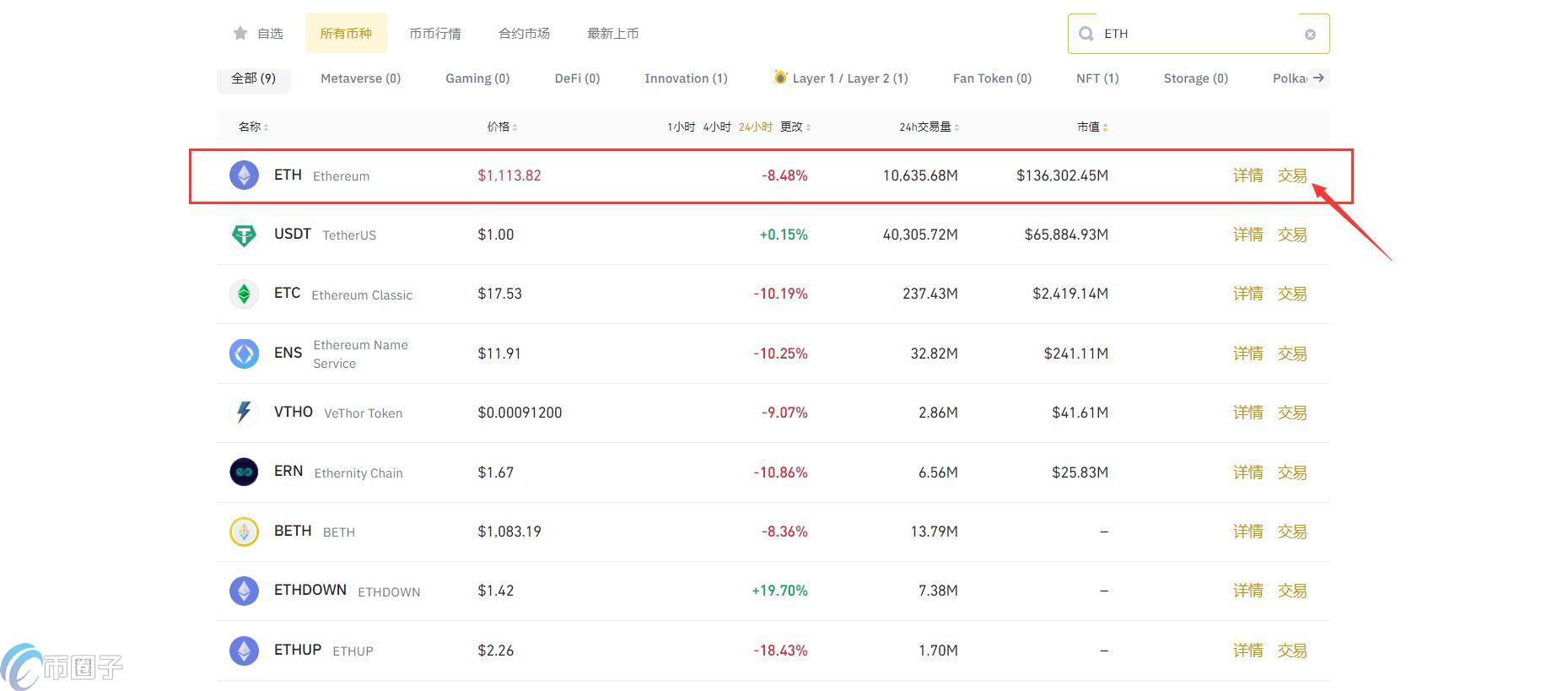This screenshot has height=691, width=1568.
Task: Open the 最新上币 tab
Action: pos(612,34)
